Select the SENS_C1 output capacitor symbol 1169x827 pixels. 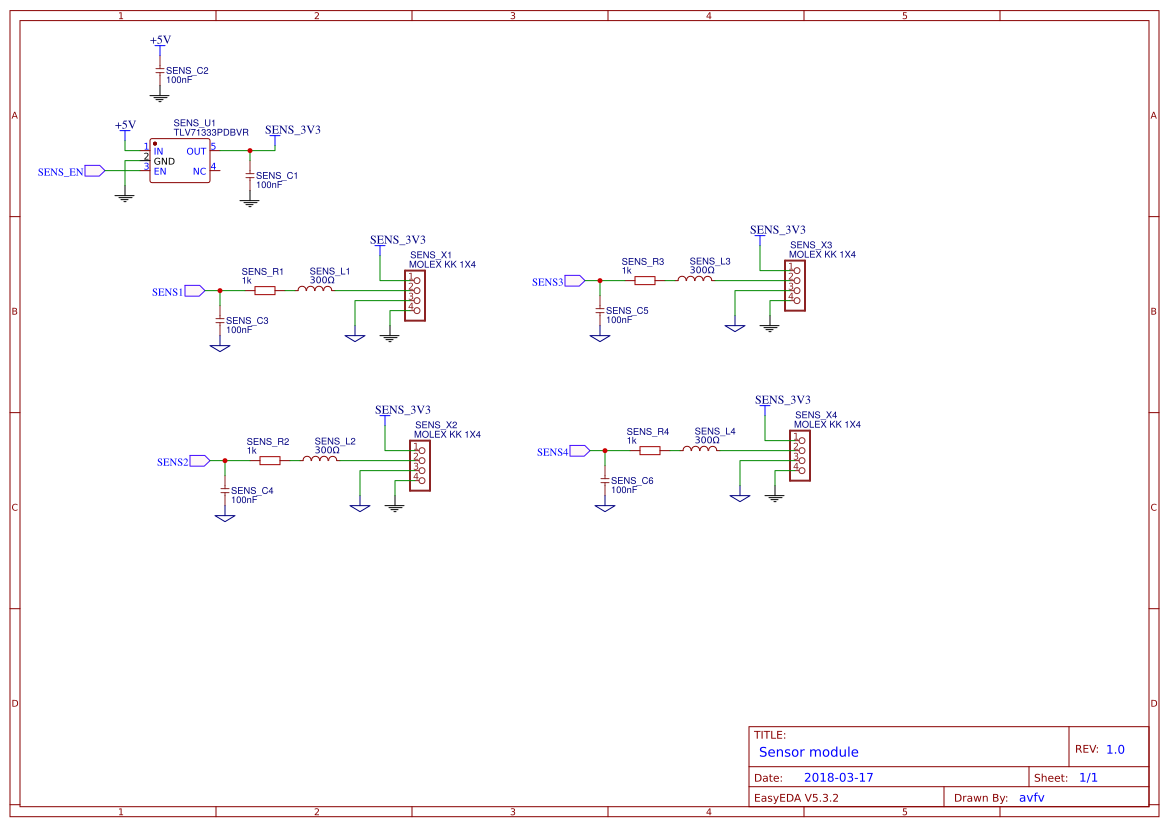[x=250, y=175]
